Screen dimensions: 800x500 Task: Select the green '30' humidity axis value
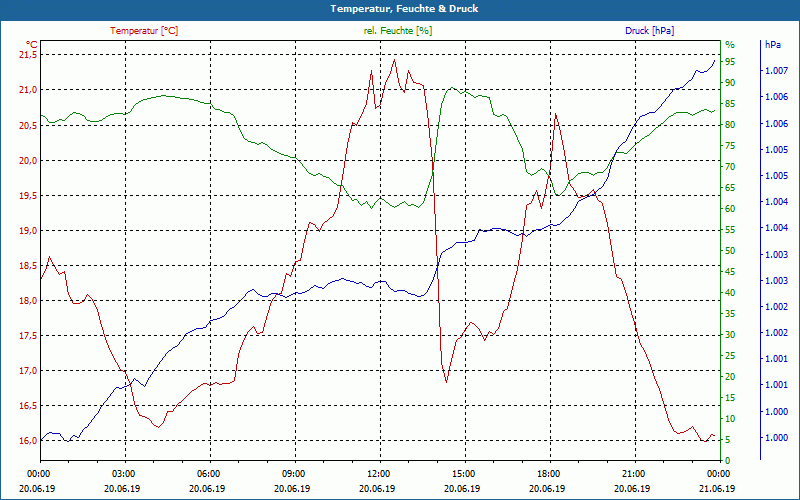(x=730, y=335)
